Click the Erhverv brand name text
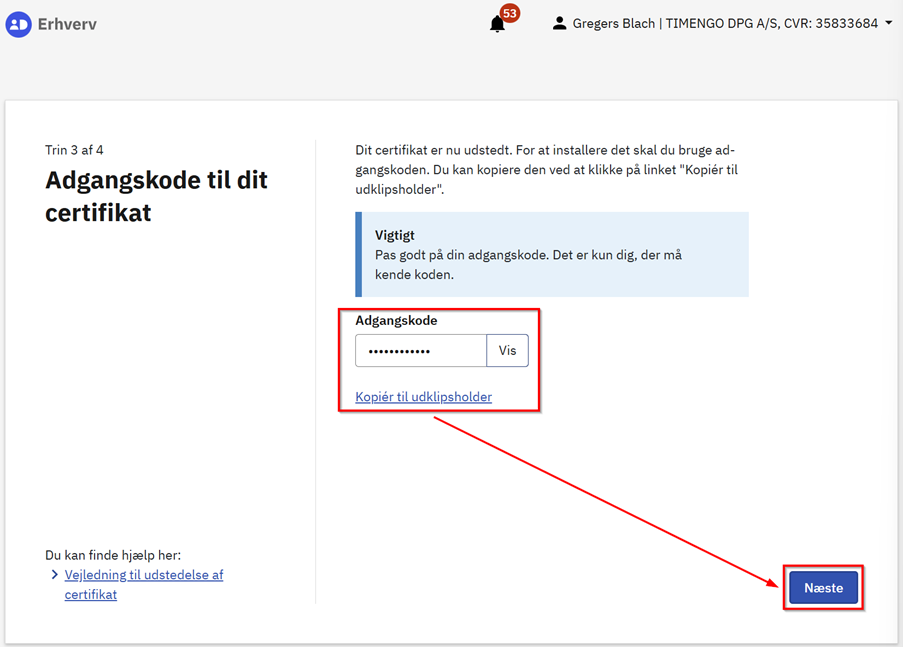Image resolution: width=903 pixels, height=647 pixels. point(67,24)
